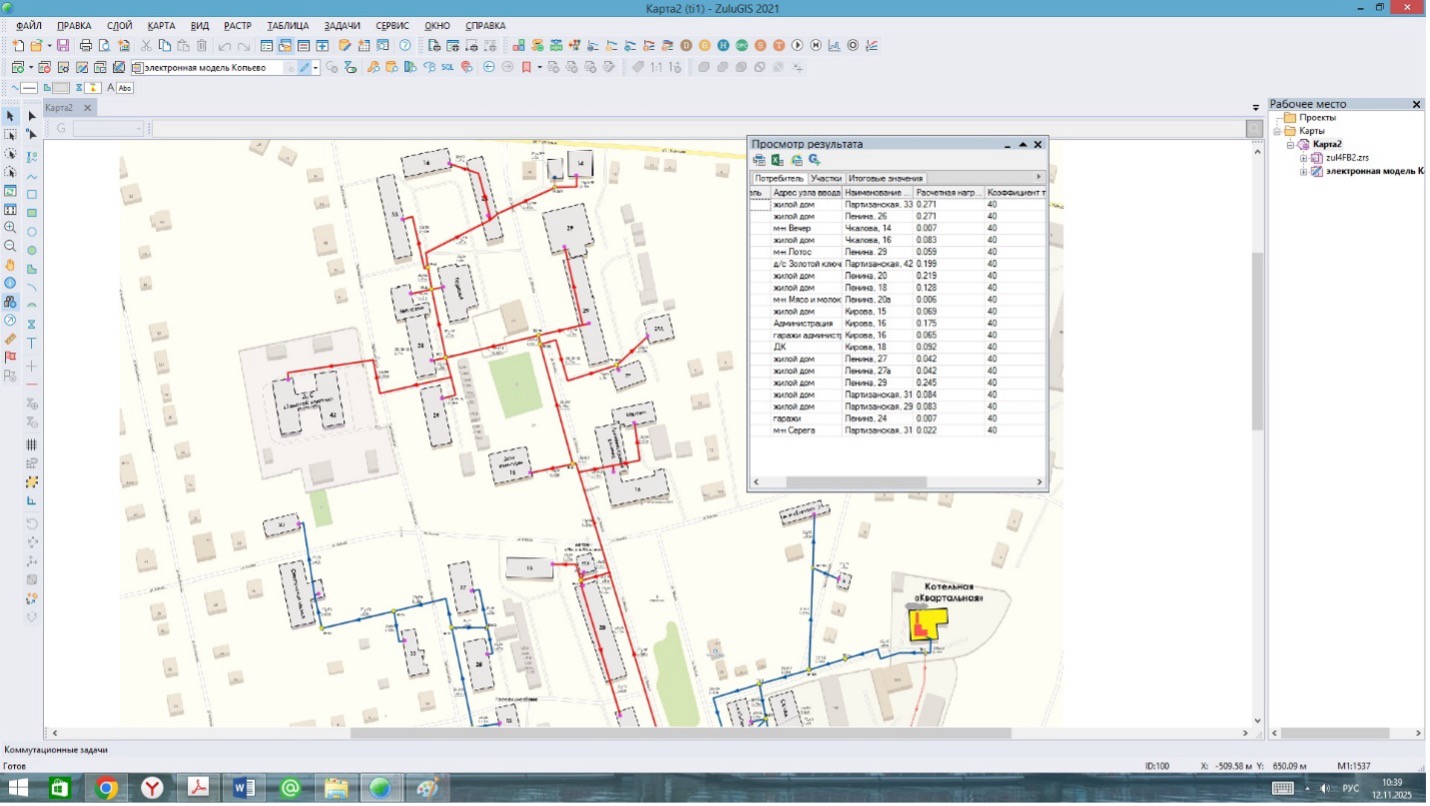Collapse the Карты tree folder
Viewport: 1430px width, 806px height.
pyautogui.click(x=1277, y=131)
